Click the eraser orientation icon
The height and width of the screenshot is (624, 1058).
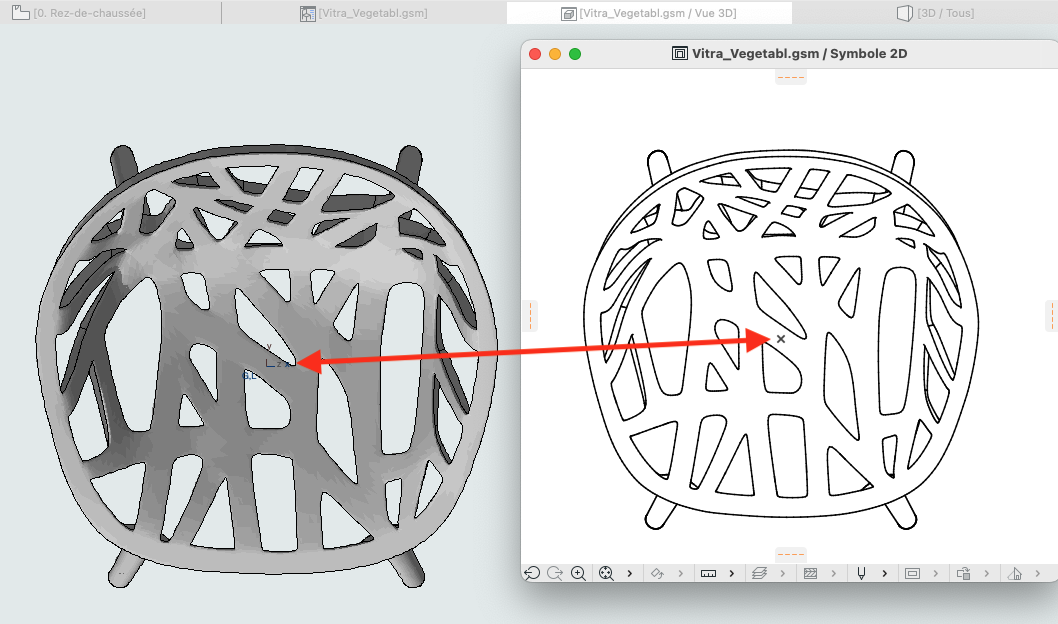[657, 573]
